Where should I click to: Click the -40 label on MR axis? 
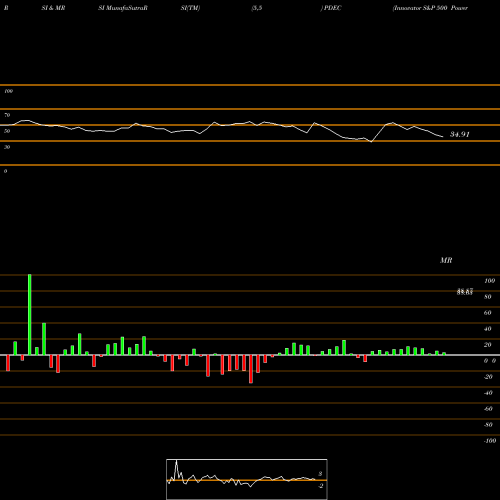pyautogui.click(x=488, y=393)
